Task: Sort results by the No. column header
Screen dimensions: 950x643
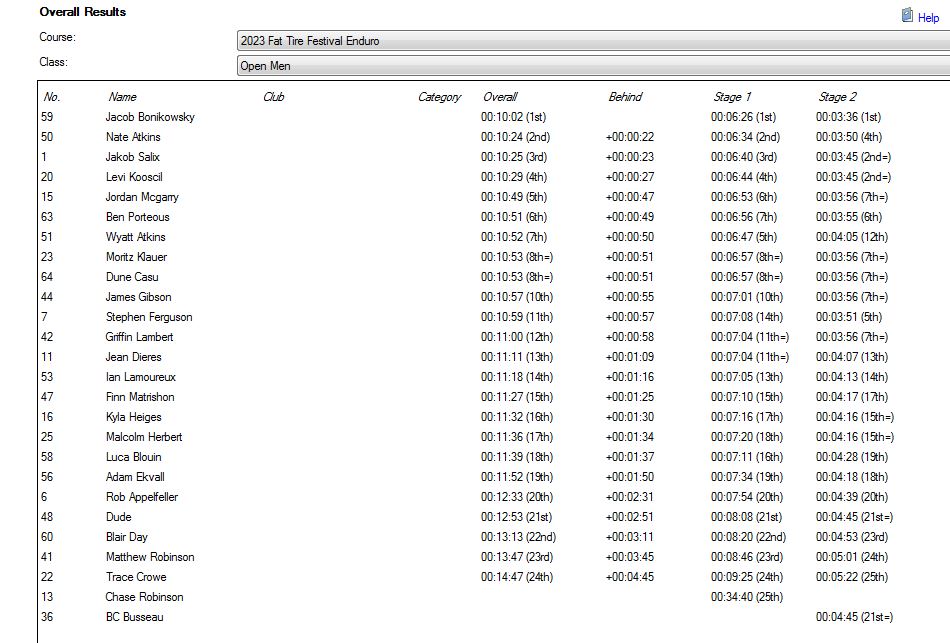Action: click(52, 97)
